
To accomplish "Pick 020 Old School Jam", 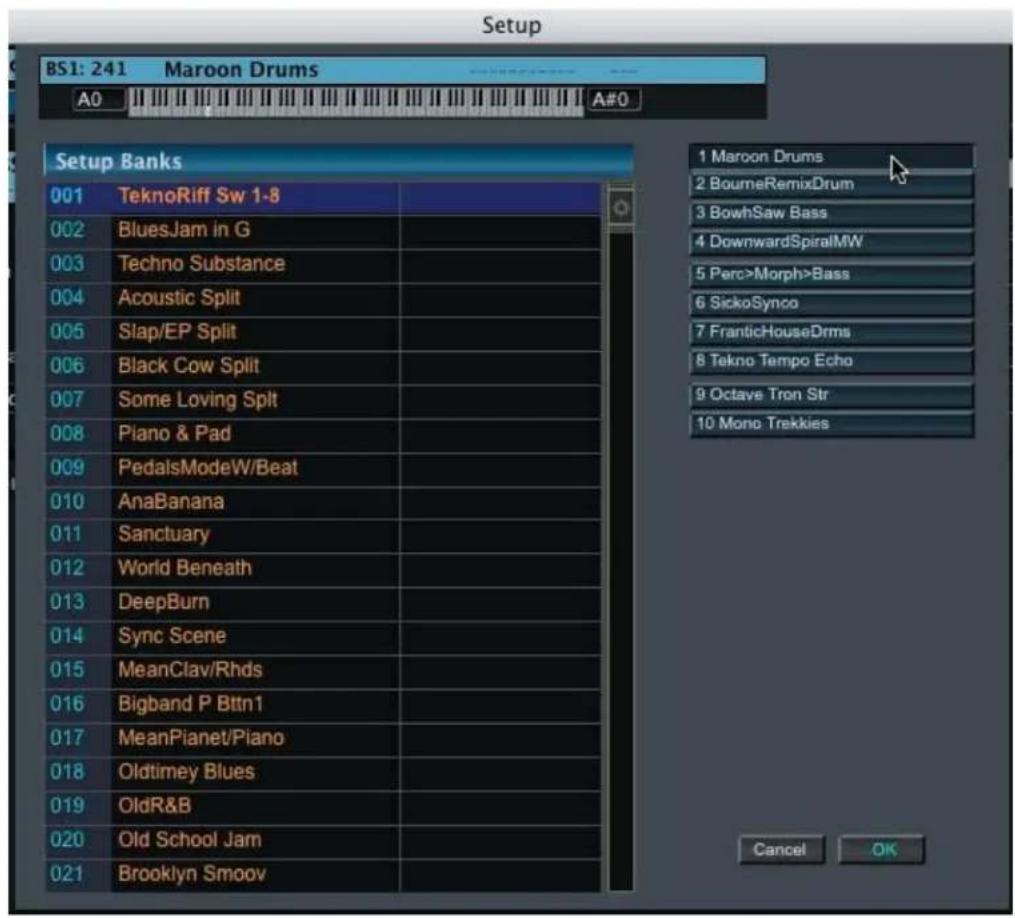I will 322,841.
